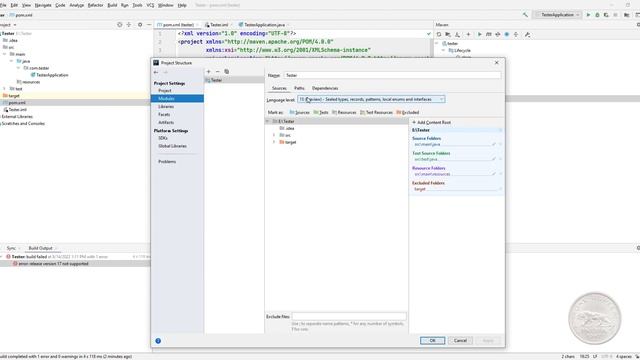Click the Maven toggle offline mode icon
Viewport: 640px width, 360px height.
tap(498, 35)
